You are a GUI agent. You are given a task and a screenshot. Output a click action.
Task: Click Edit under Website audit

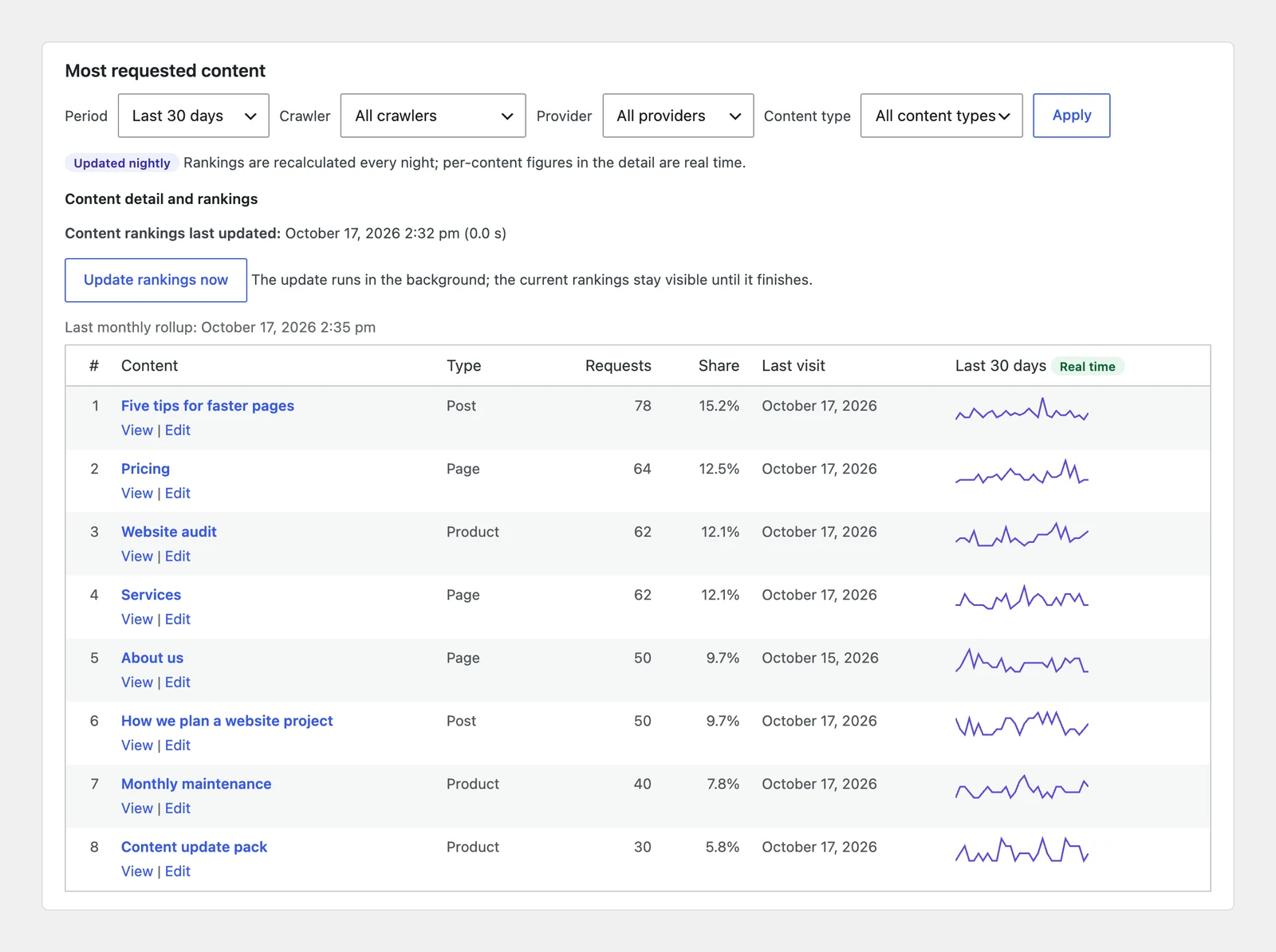(x=178, y=557)
